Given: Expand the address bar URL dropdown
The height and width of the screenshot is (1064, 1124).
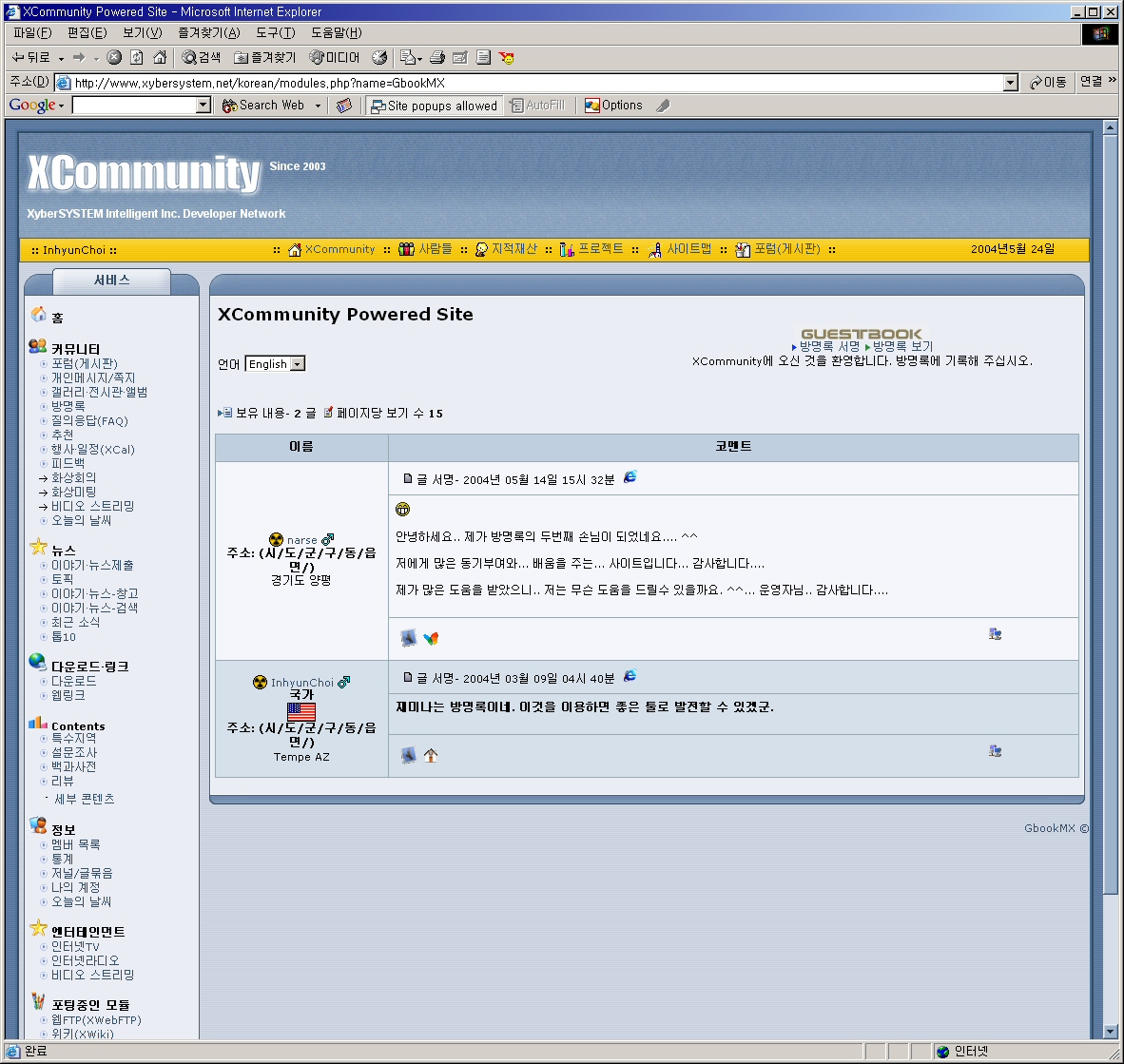Looking at the screenshot, I should pyautogui.click(x=1010, y=83).
